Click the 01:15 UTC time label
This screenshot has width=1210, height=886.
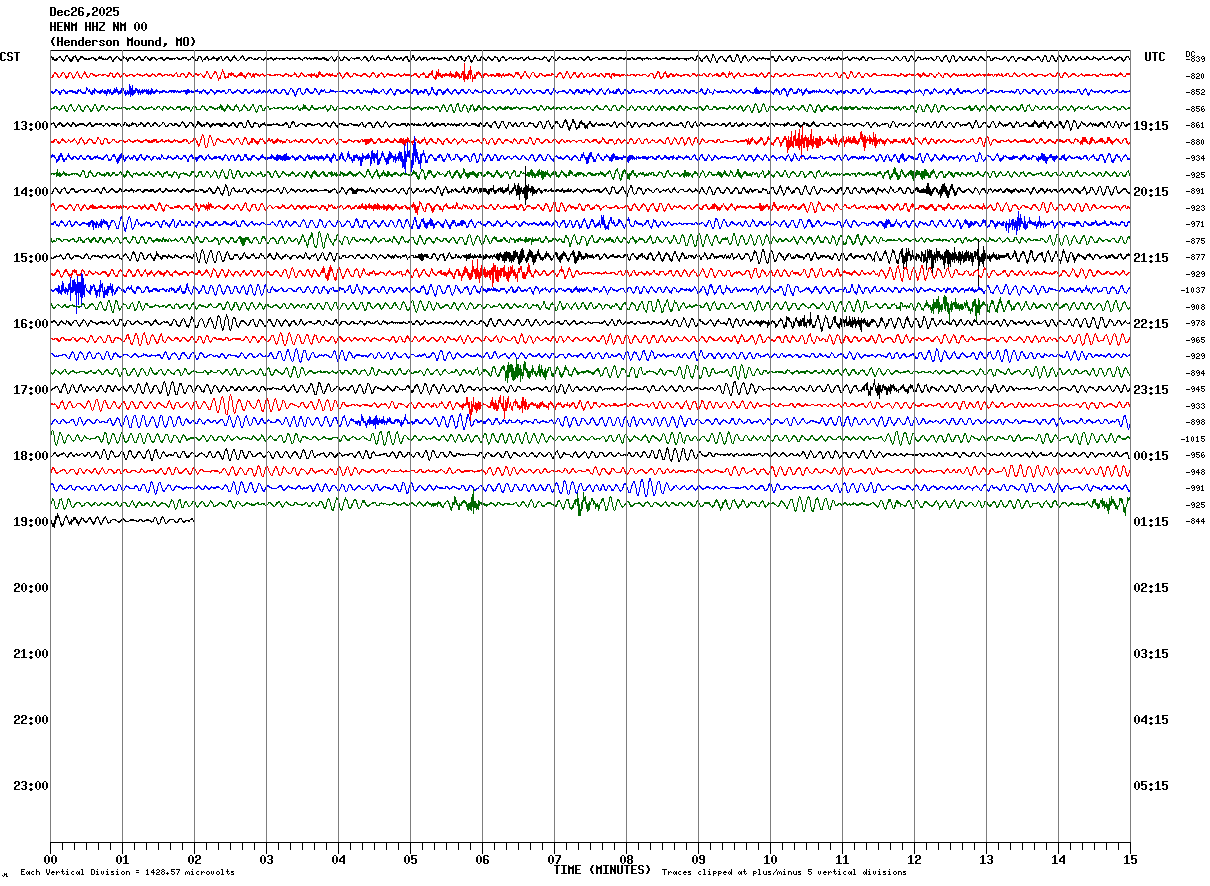(1150, 522)
